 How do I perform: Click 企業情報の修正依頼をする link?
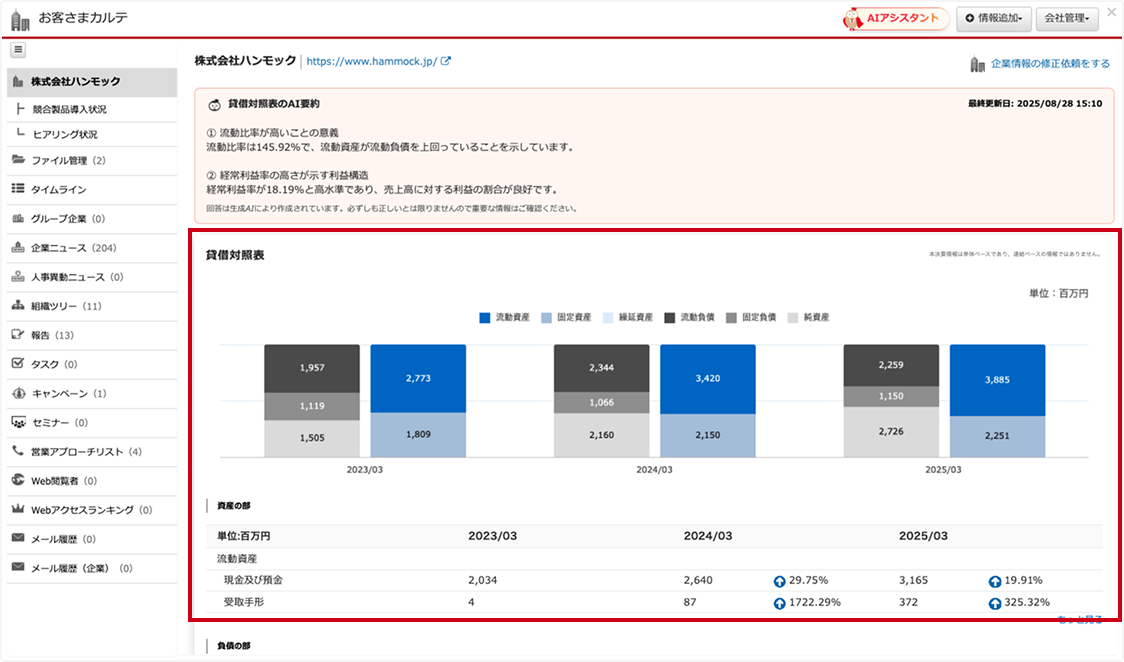point(1049,64)
